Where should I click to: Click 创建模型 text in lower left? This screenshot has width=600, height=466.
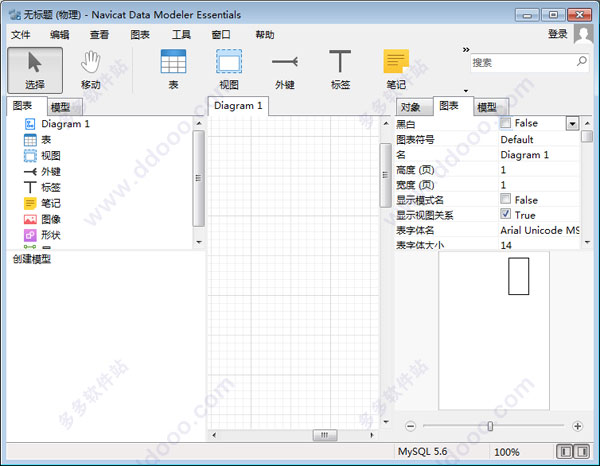(32, 259)
